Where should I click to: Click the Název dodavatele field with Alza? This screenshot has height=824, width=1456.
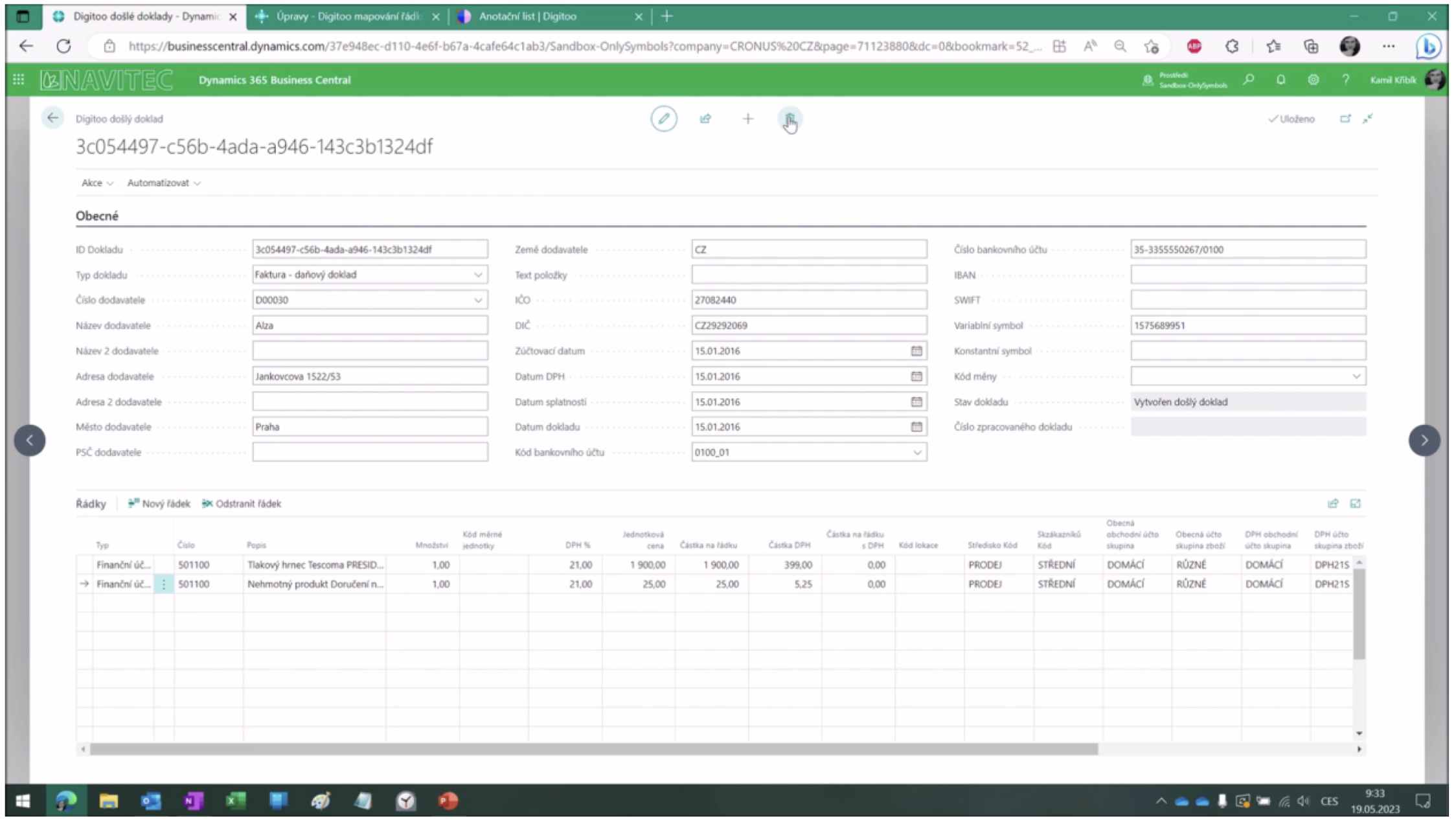(x=370, y=325)
